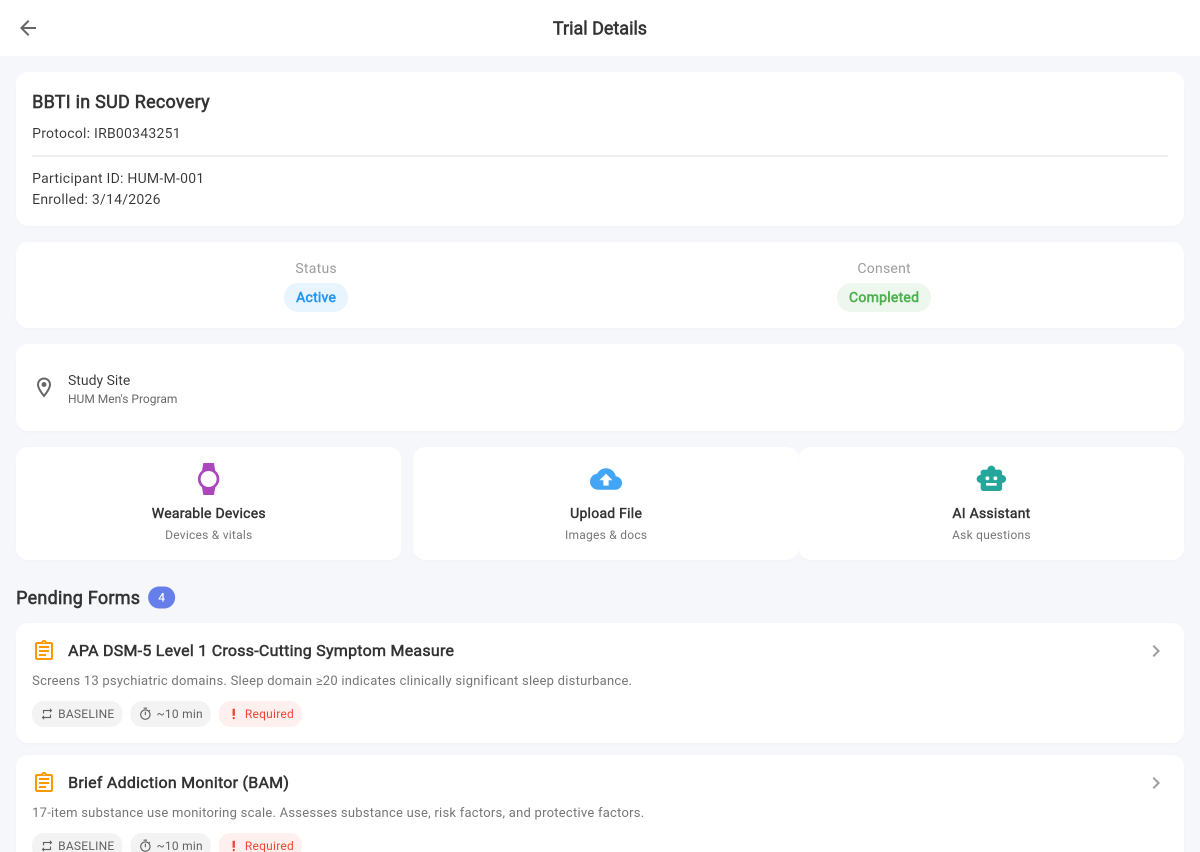Click the BAM form clipboard icon
The image size is (1200, 852).
(44, 782)
